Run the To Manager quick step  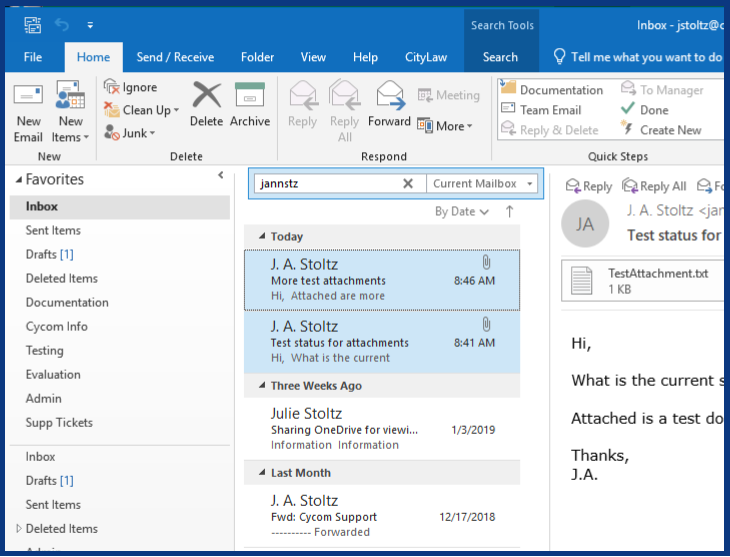point(662,89)
